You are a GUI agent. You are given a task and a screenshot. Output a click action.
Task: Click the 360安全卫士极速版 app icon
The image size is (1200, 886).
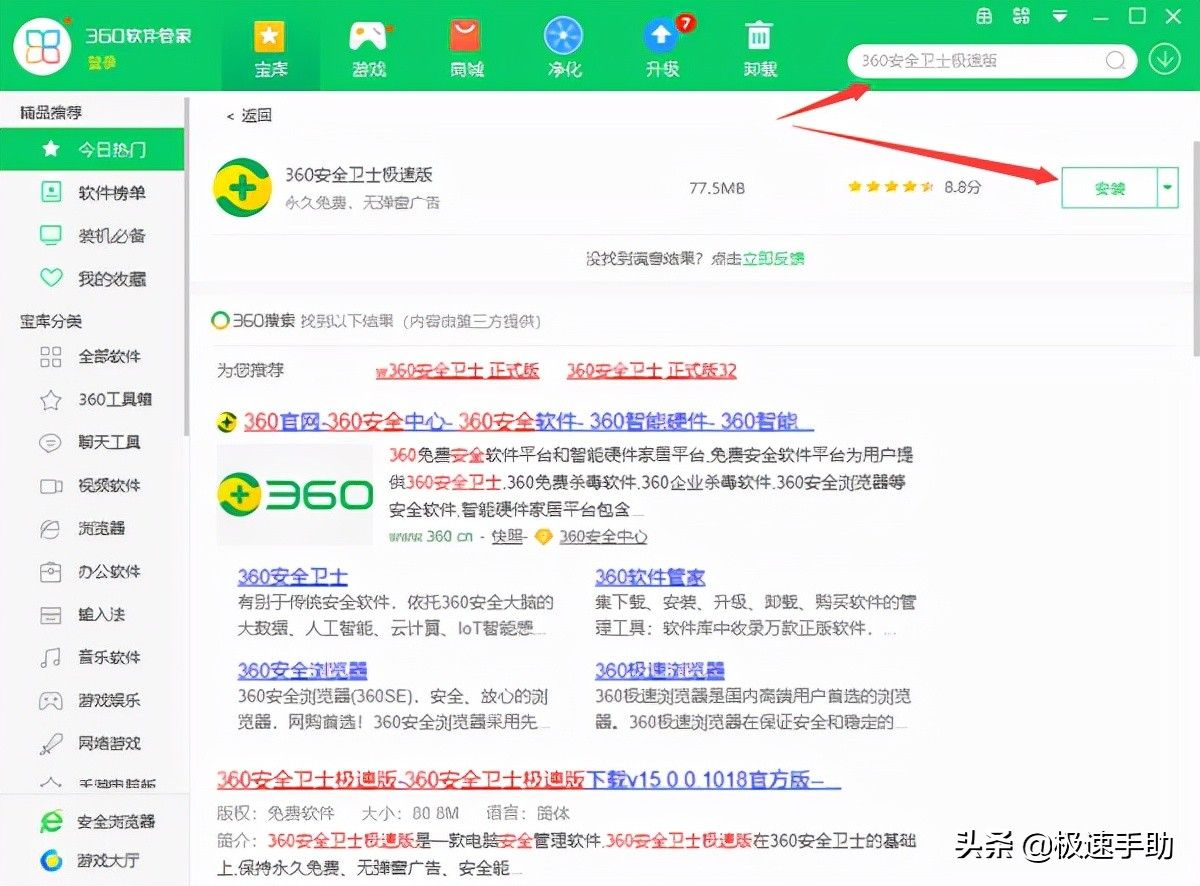pyautogui.click(x=242, y=187)
